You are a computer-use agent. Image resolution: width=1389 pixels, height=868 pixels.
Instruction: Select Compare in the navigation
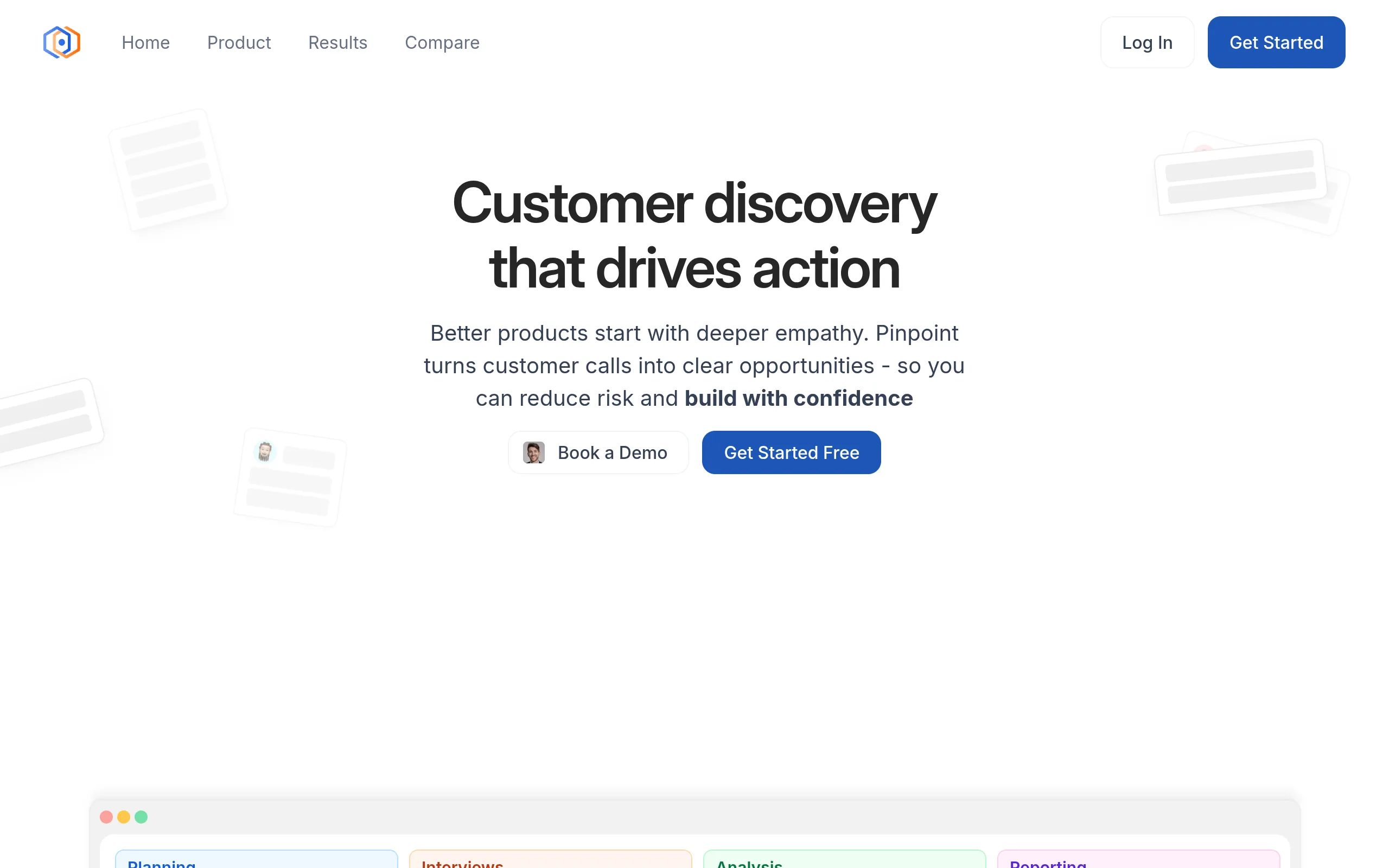tap(442, 42)
